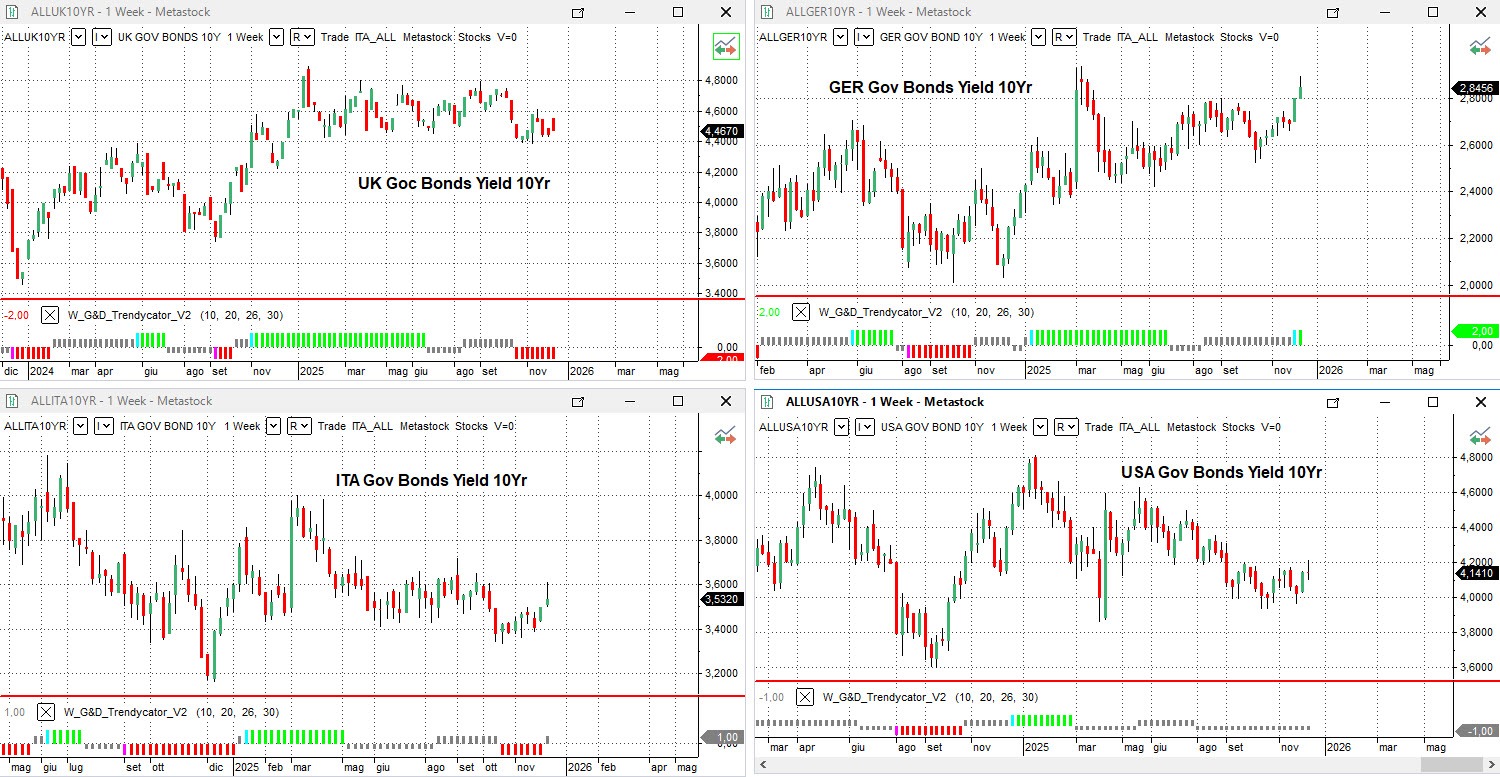
Task: Open the I chart-style dropdown in USA chart
Action: [x=862, y=427]
